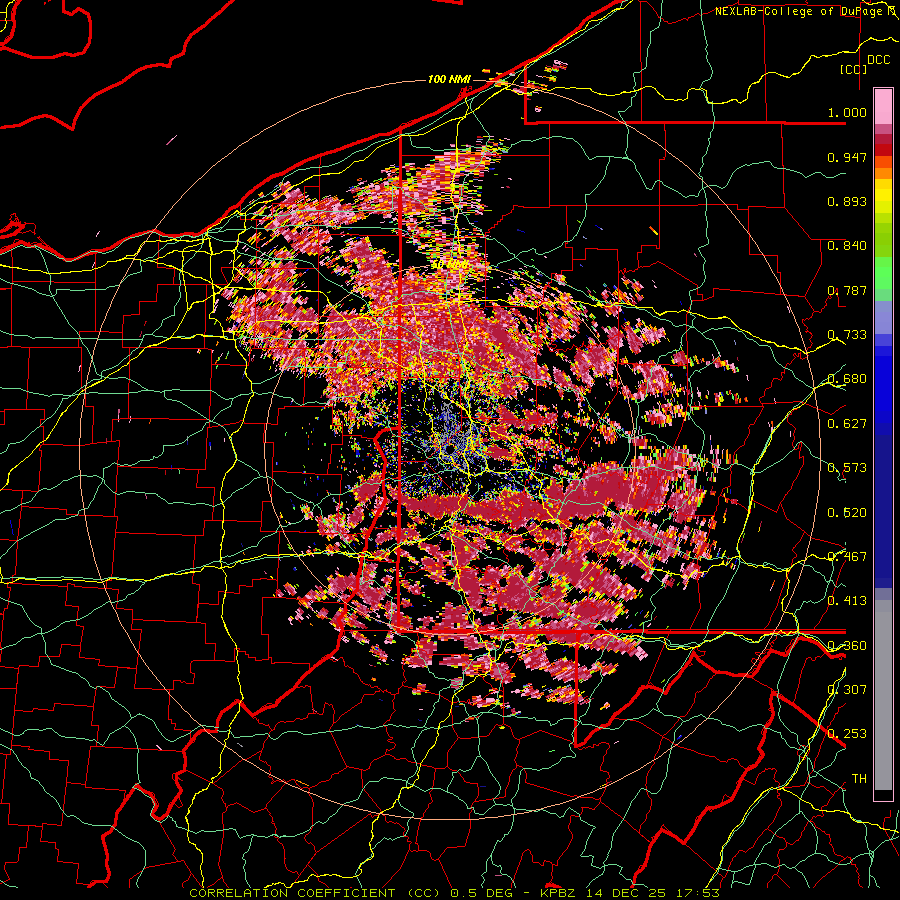Select the 0.413 scale value
Screen dimensions: 900x900
click(847, 600)
